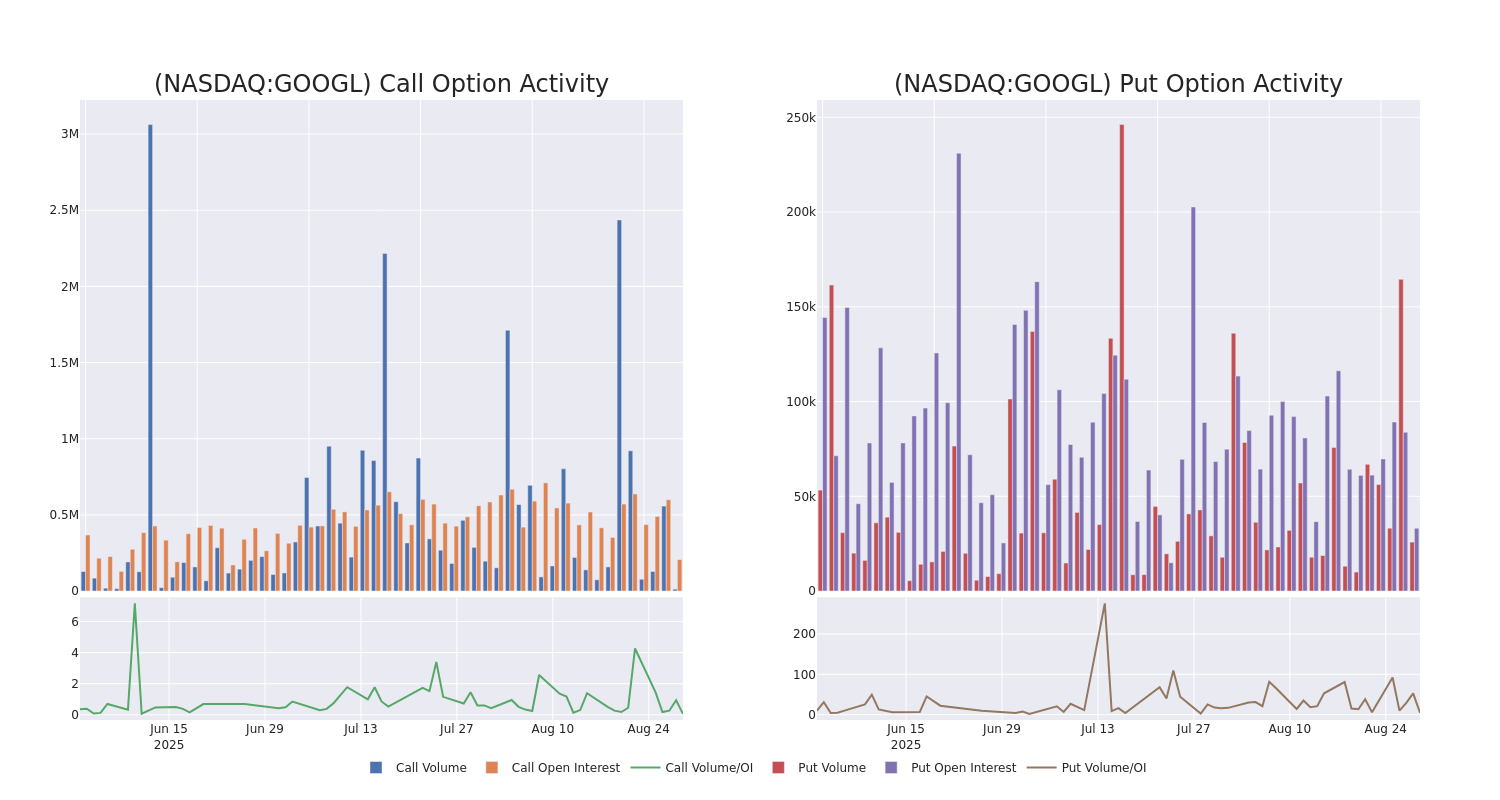Toggle the Call Open Interest legend label
The height and width of the screenshot is (800, 1500).
(x=565, y=768)
